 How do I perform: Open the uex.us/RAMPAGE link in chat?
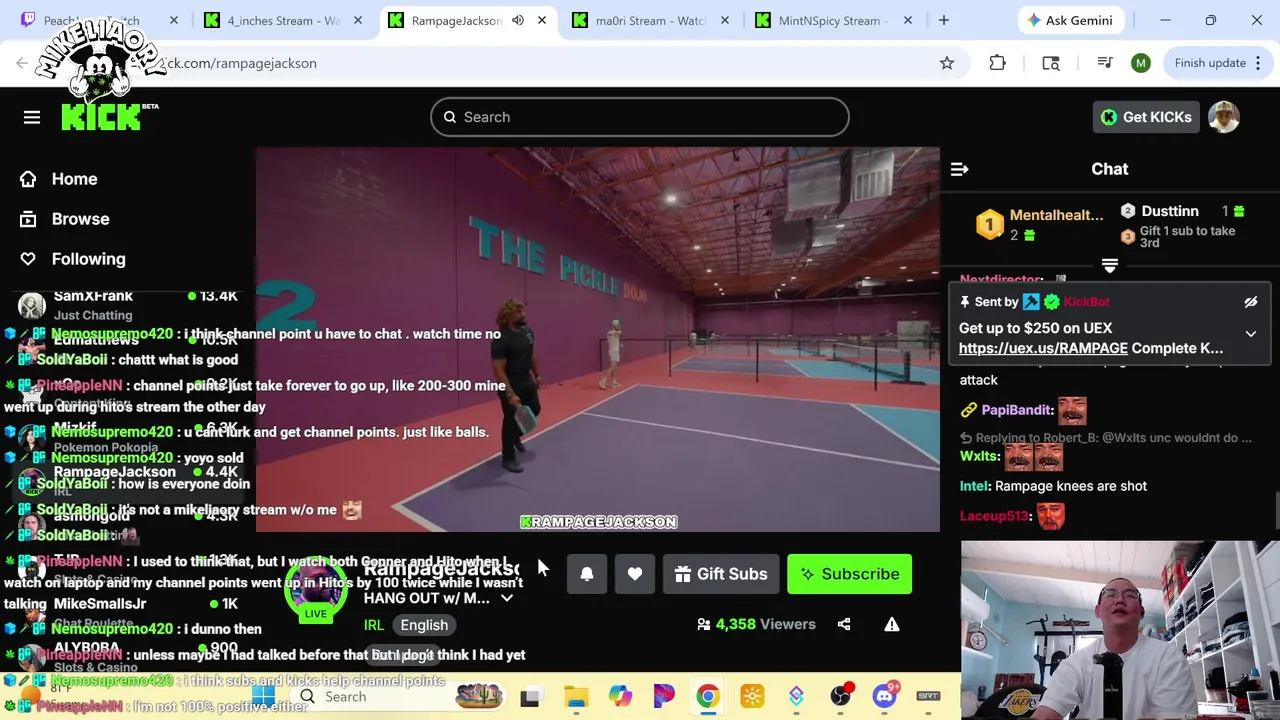1043,348
